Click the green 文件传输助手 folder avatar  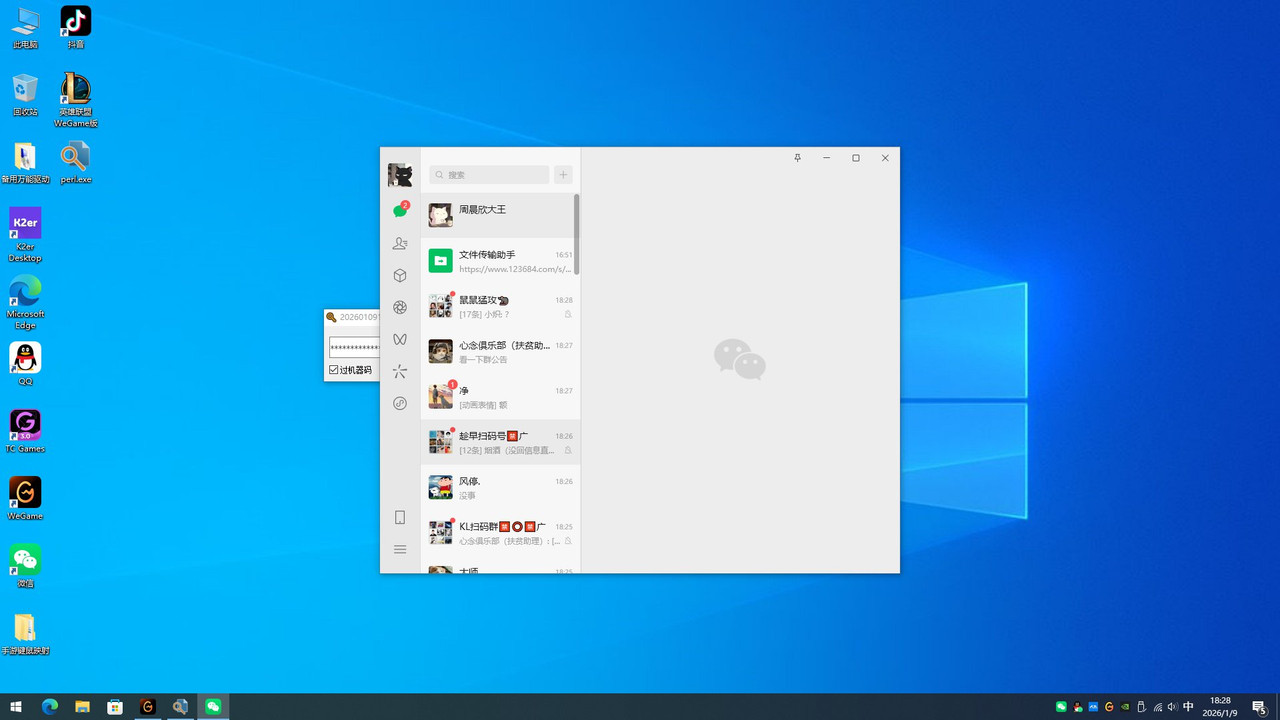pos(440,261)
